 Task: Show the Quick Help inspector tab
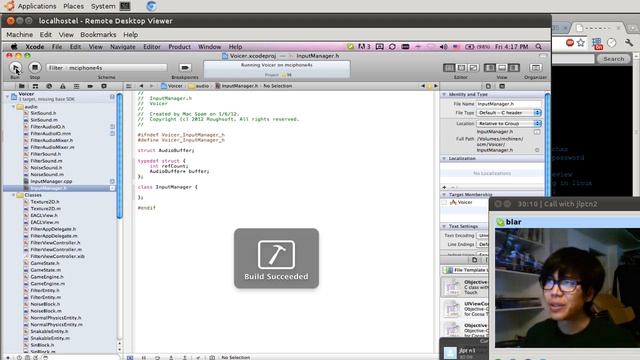502,86
